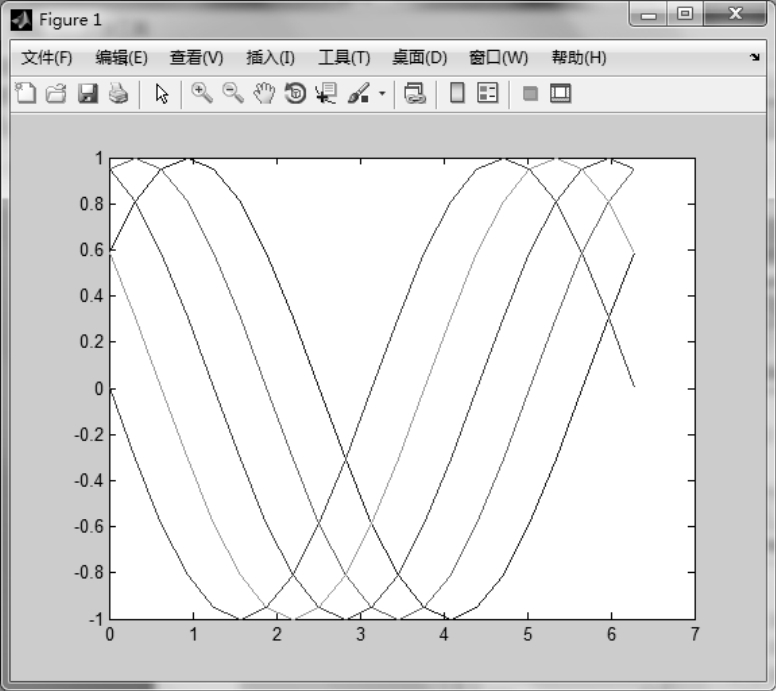
Task: Activate the Pan hand tool
Action: (x=263, y=94)
